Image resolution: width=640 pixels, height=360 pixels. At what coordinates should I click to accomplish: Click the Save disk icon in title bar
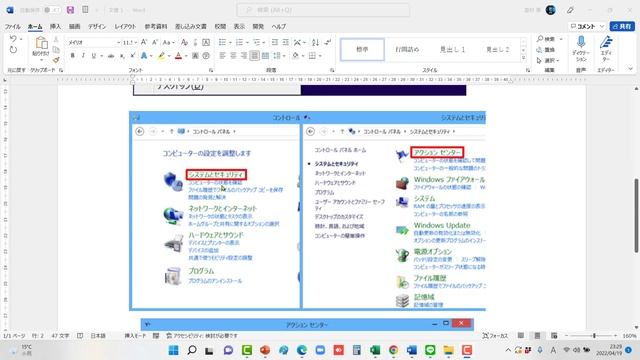click(70, 10)
